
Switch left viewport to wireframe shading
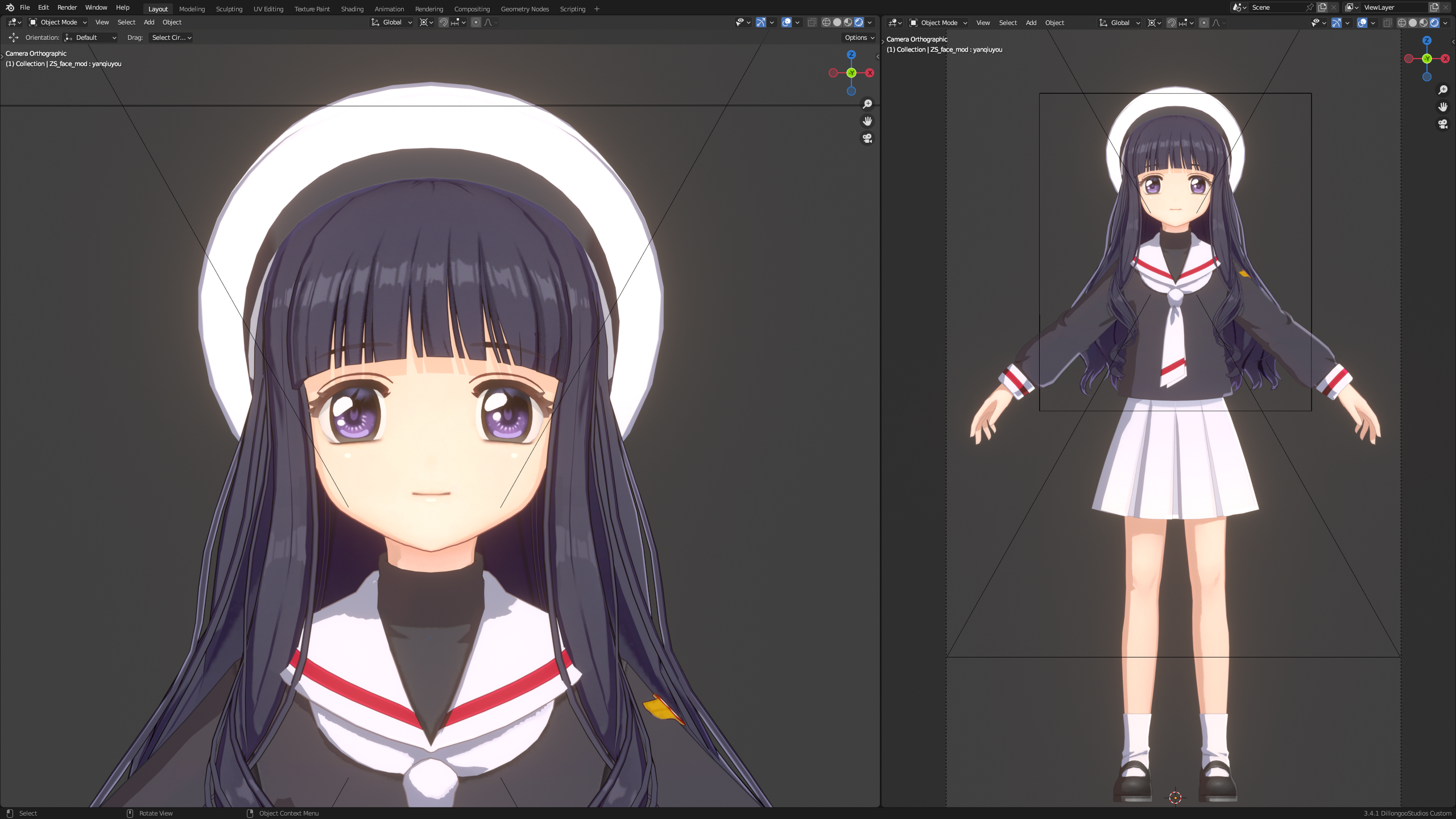coord(826,22)
